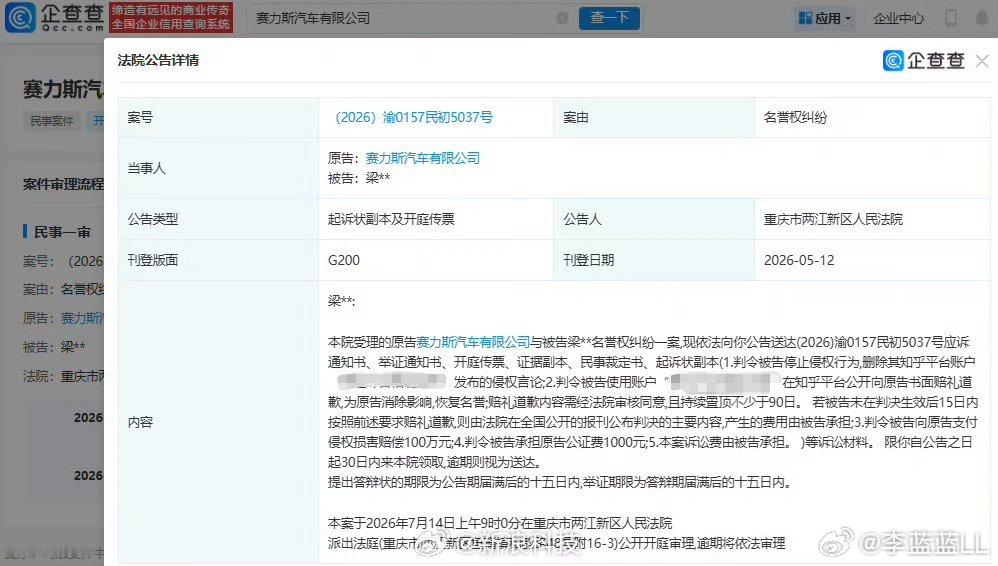Screen dimensions: 998x566
Task: Open plaintiff link 赛力斯汽车有限公司 in 当事人 row
Action: [423, 158]
